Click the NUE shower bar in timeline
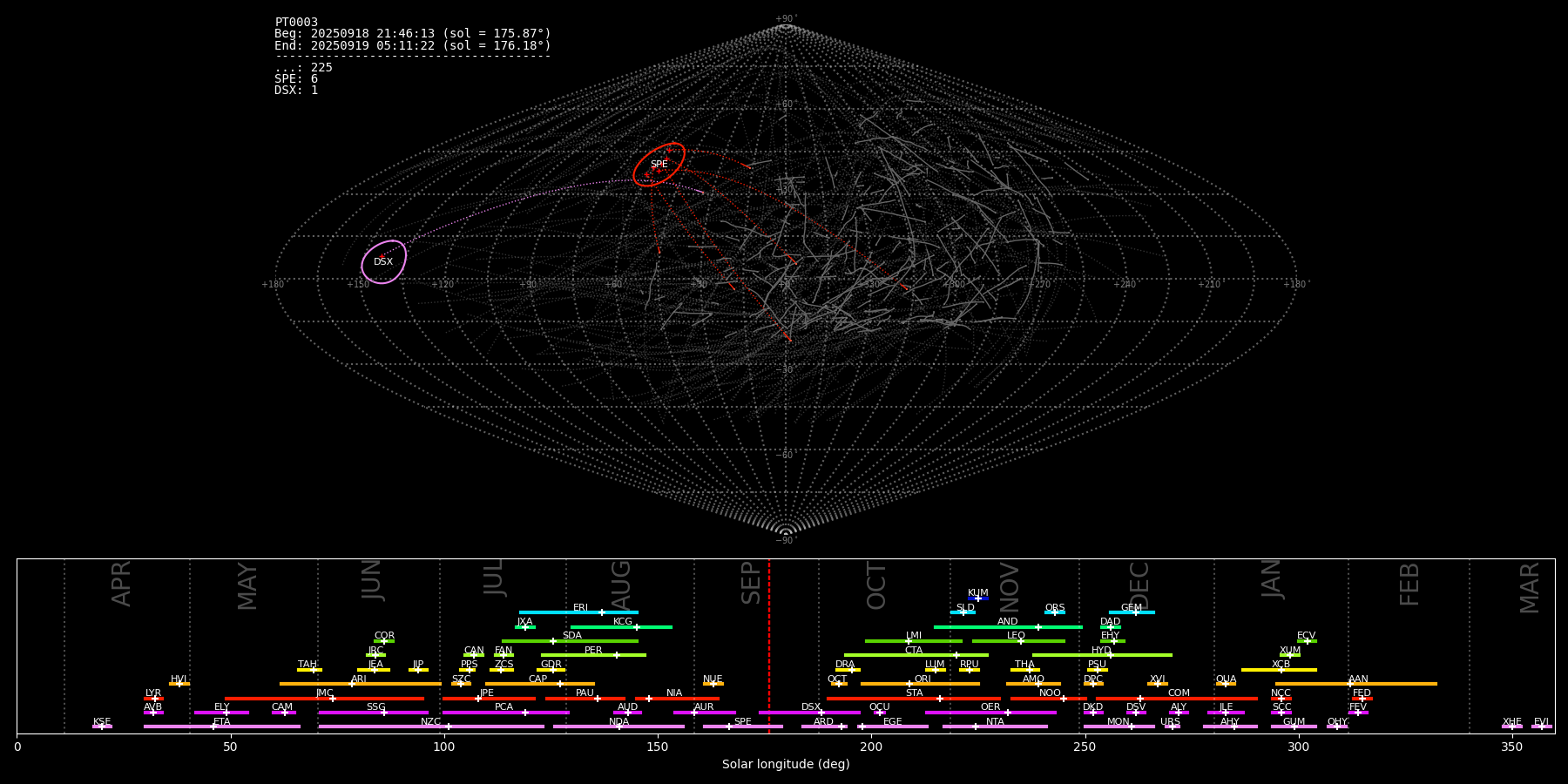Viewport: 1568px width, 784px height. click(713, 684)
